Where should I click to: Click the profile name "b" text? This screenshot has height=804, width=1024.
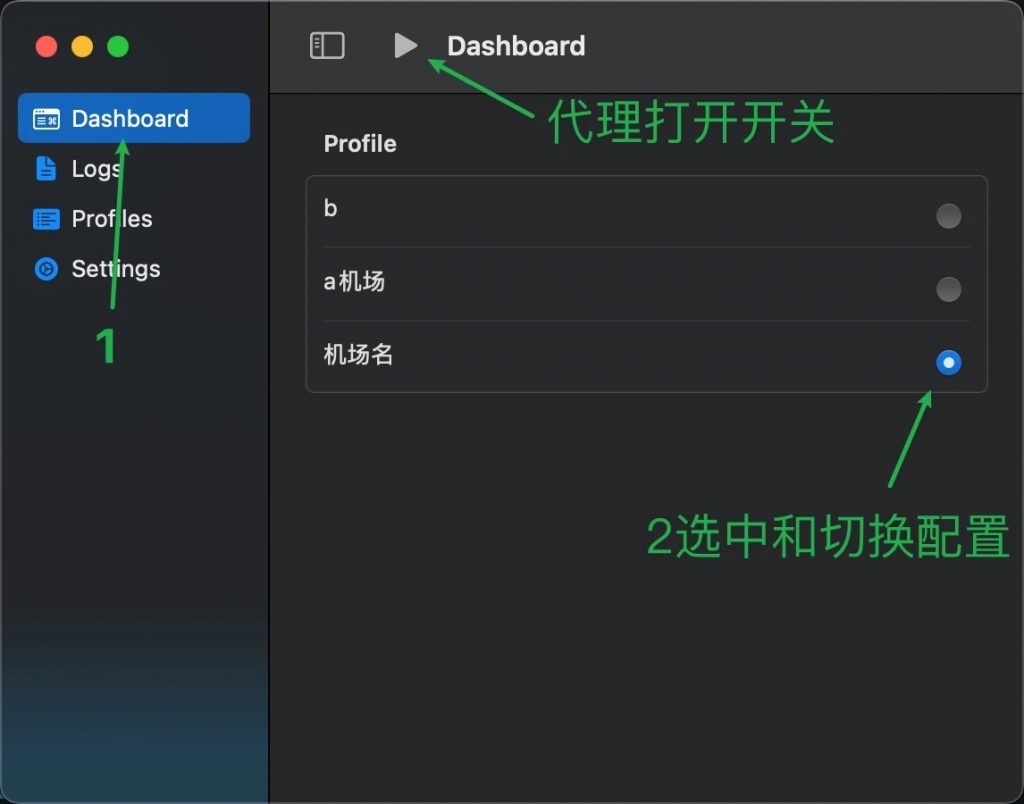pyautogui.click(x=331, y=209)
